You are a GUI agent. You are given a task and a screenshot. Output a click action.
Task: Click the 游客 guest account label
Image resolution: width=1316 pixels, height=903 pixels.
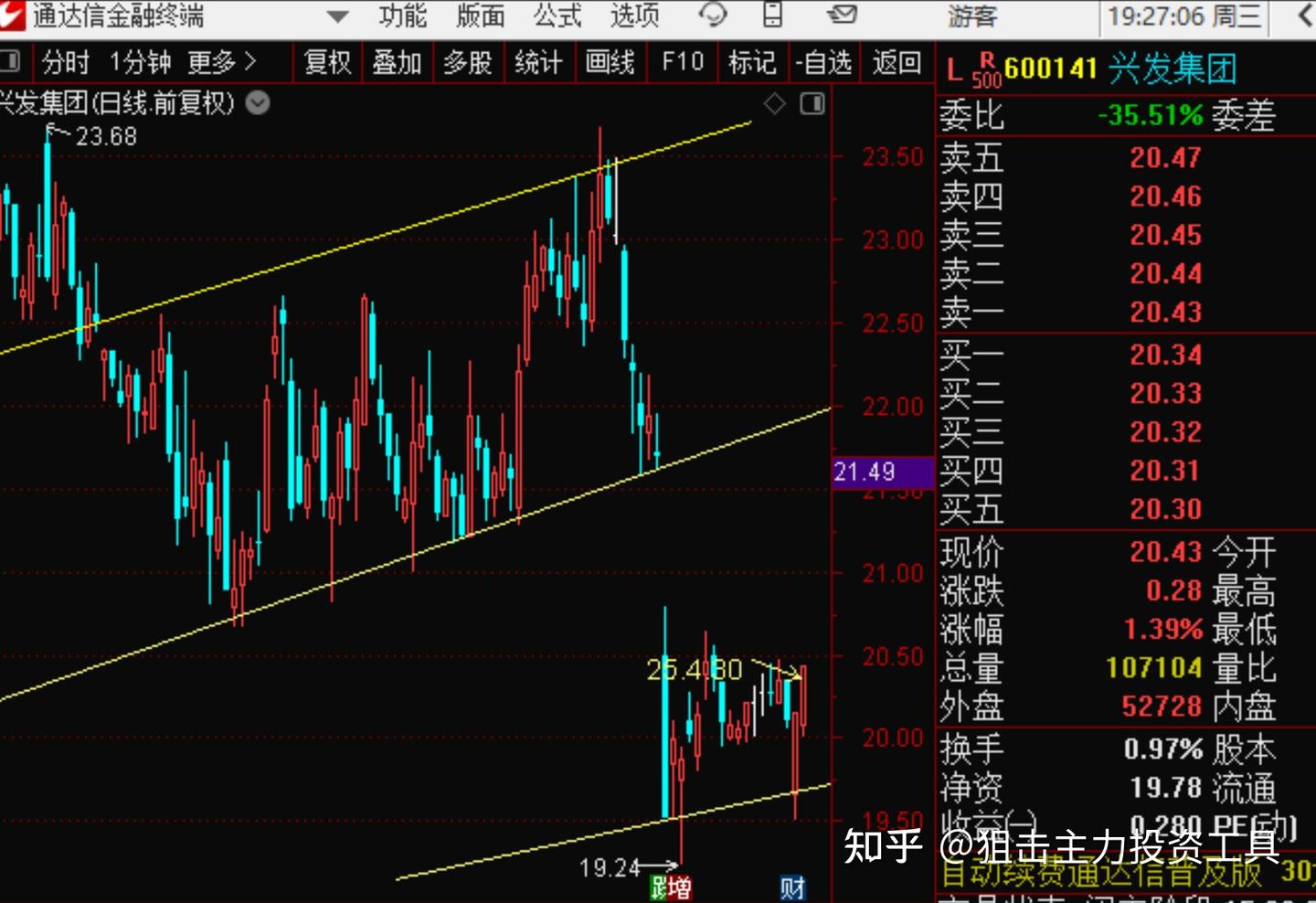[972, 16]
